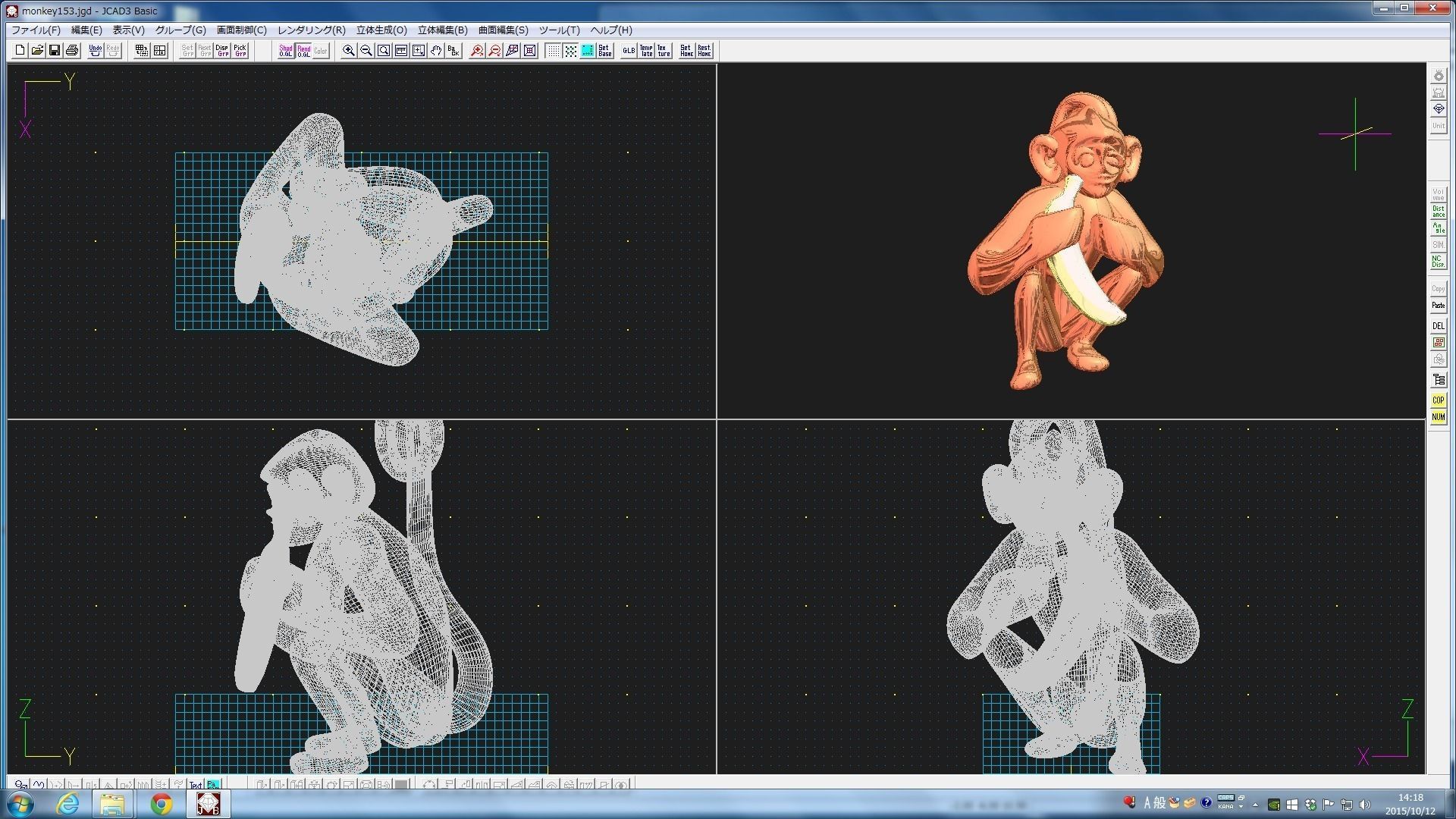
Task: Toggle the cyan base plane display
Action: click(x=588, y=51)
